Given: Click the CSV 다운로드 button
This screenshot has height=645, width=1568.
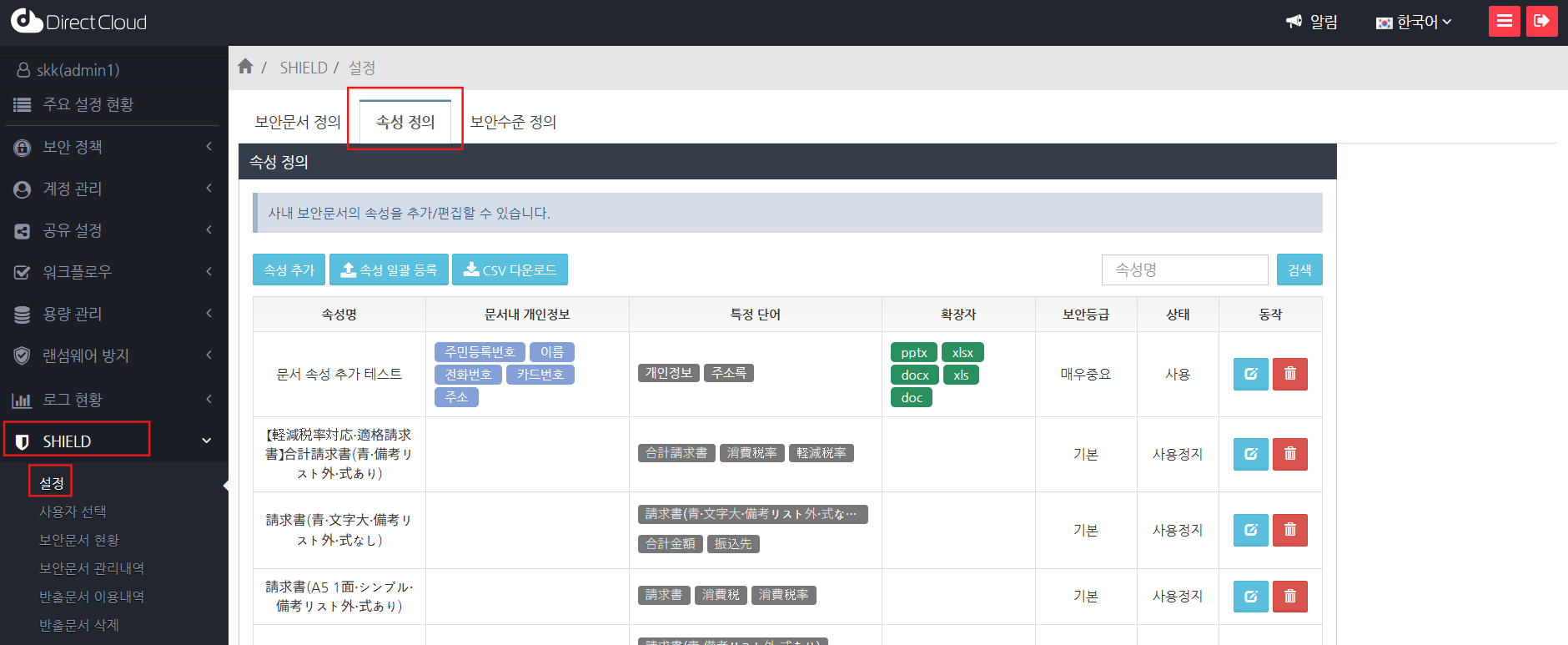Looking at the screenshot, I should tap(510, 270).
